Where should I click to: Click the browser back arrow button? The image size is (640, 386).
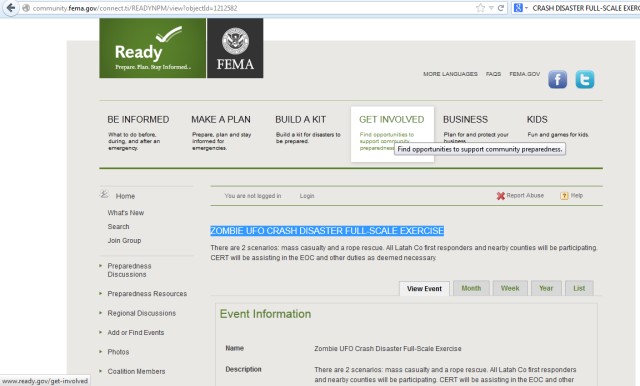[x=11, y=8]
